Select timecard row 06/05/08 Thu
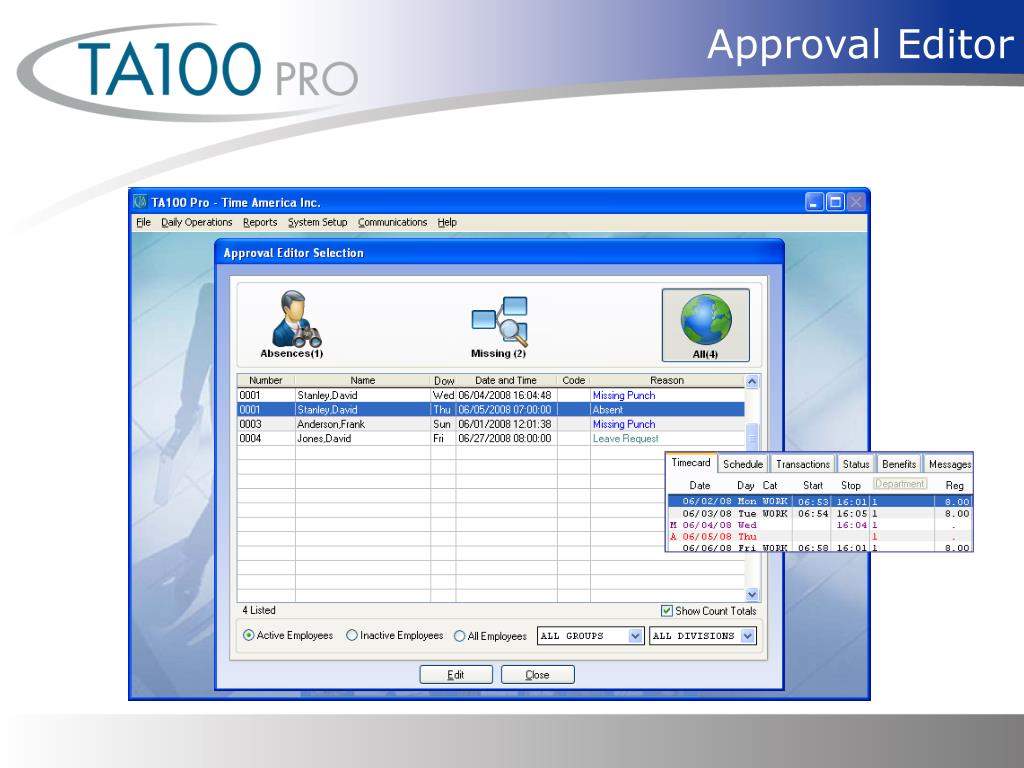Viewport: 1024px width, 768px height. tap(820, 537)
